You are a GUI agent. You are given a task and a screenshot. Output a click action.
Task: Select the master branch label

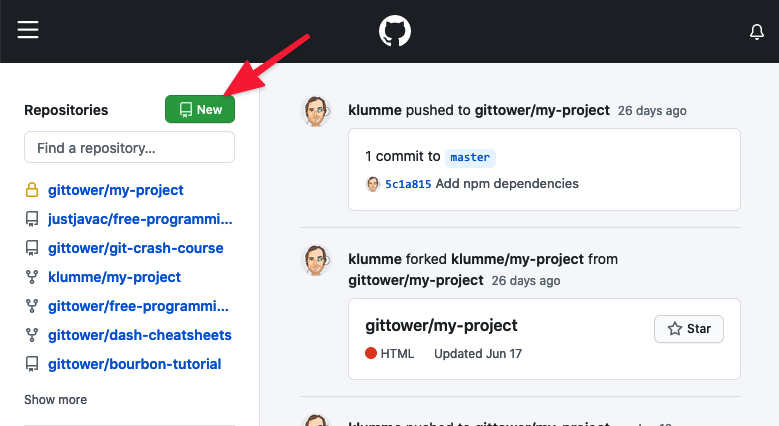470,157
